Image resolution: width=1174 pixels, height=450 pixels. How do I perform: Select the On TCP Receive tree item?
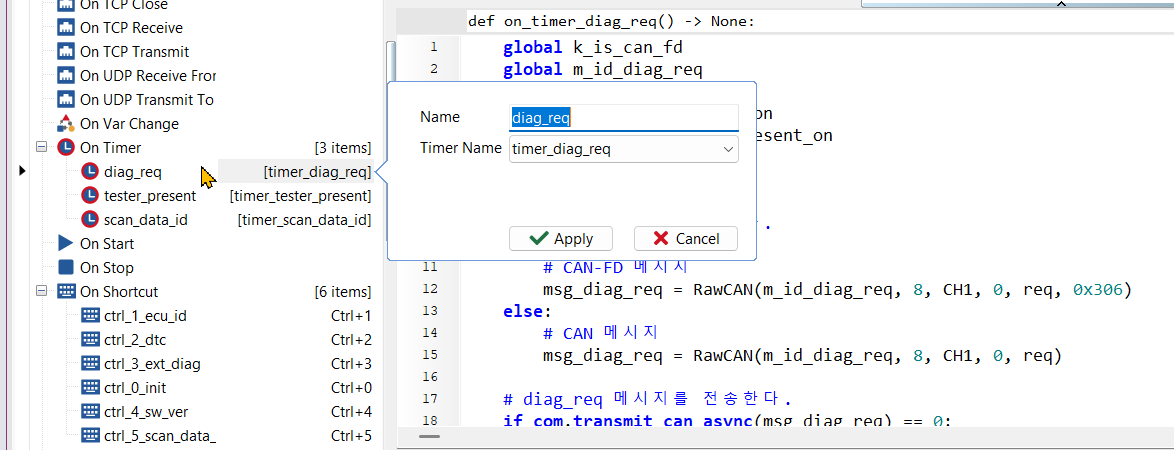click(131, 28)
